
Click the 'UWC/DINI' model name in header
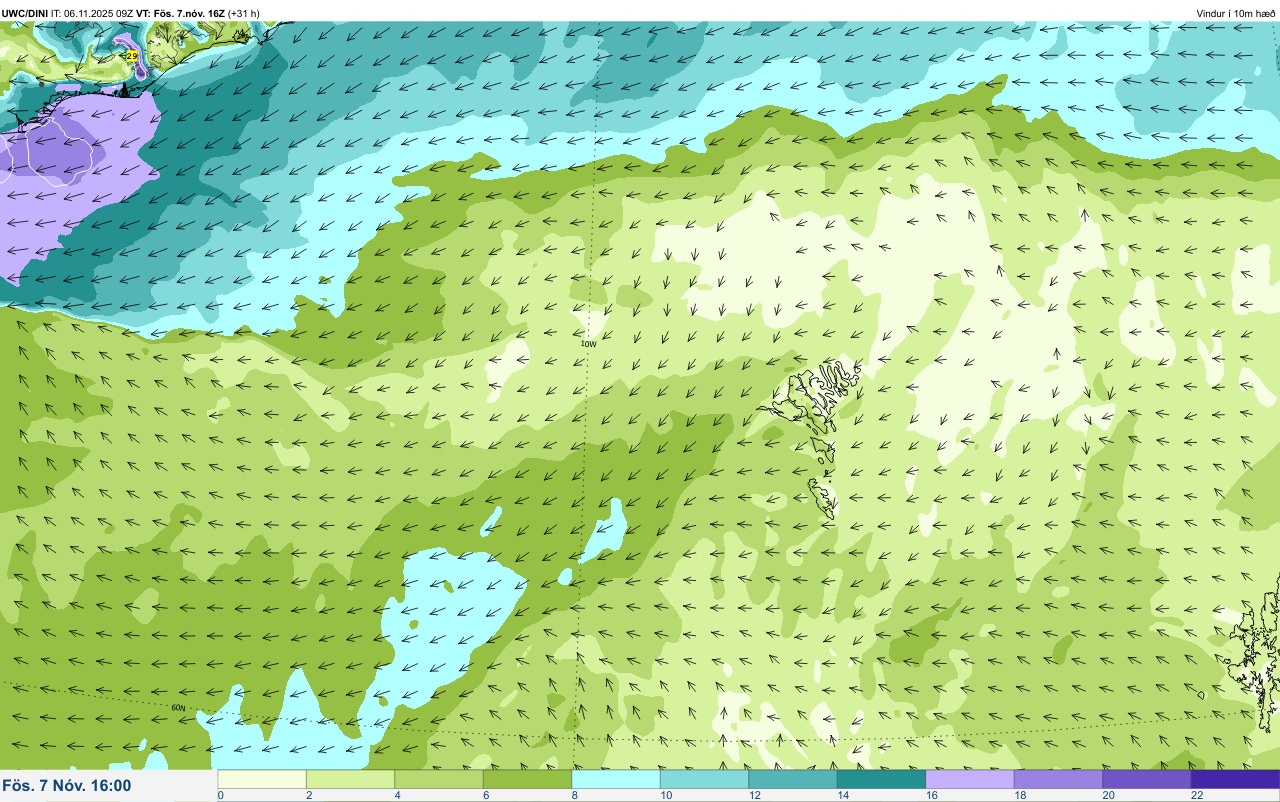click(24, 13)
